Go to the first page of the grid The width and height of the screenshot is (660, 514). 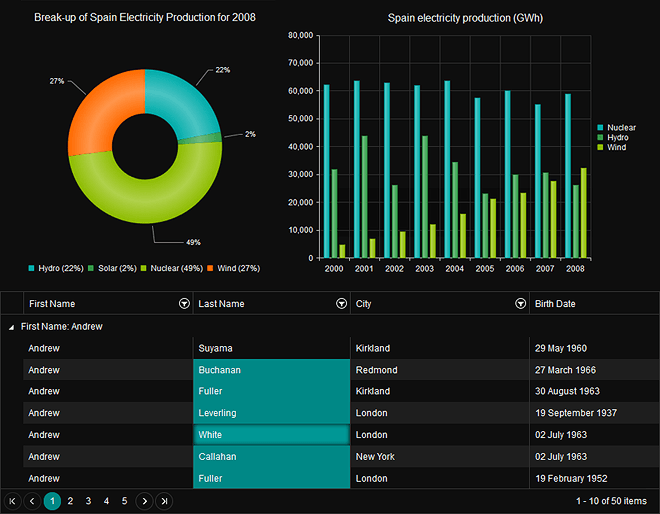point(13,501)
